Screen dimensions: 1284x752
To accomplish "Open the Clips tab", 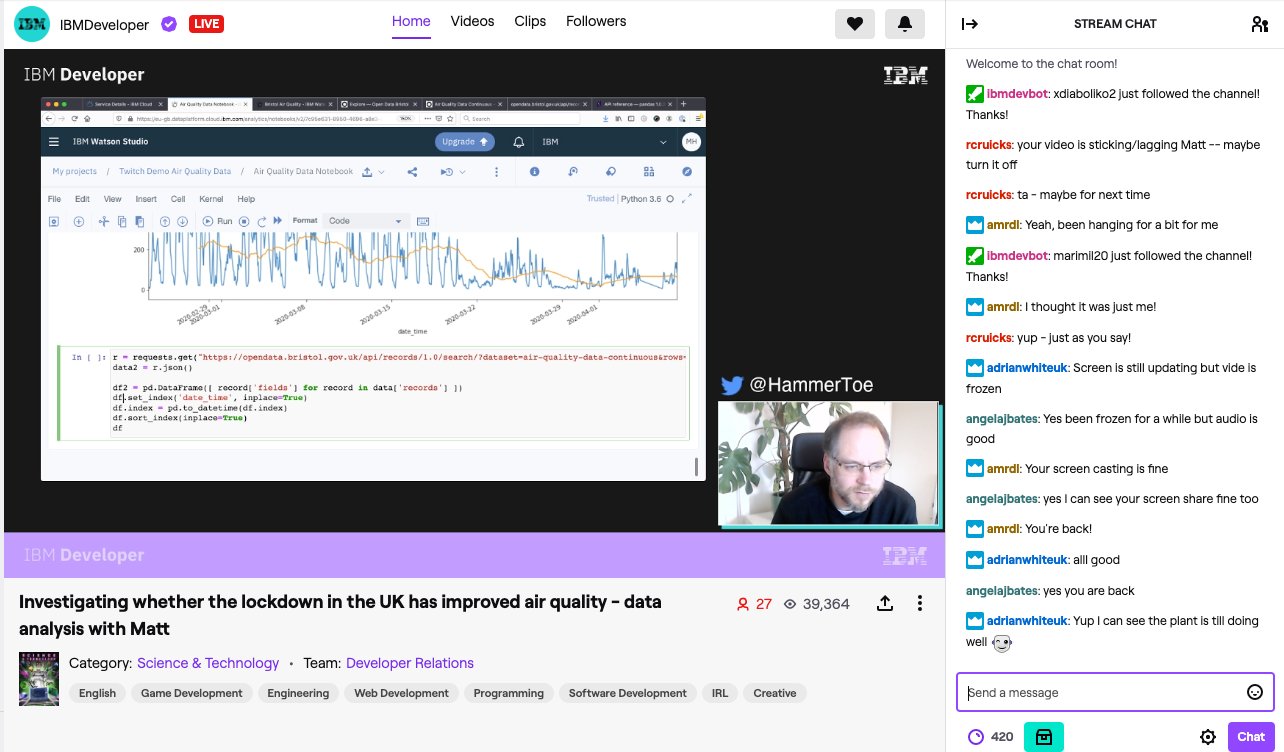I will point(530,21).
